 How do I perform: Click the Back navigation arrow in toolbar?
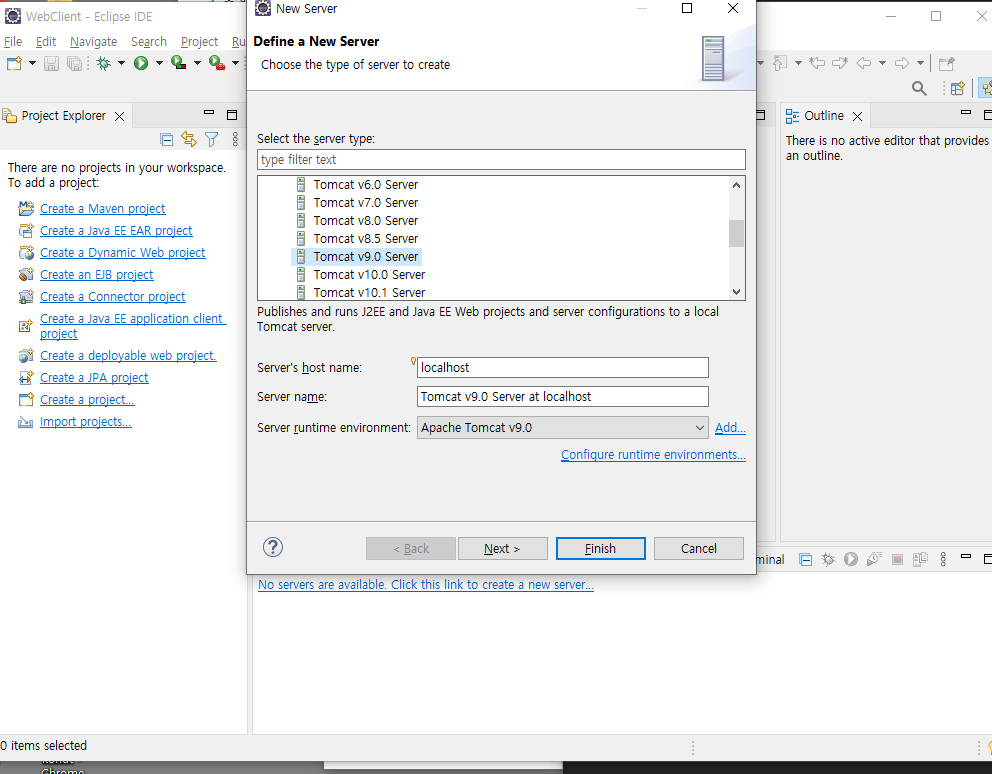pos(864,63)
